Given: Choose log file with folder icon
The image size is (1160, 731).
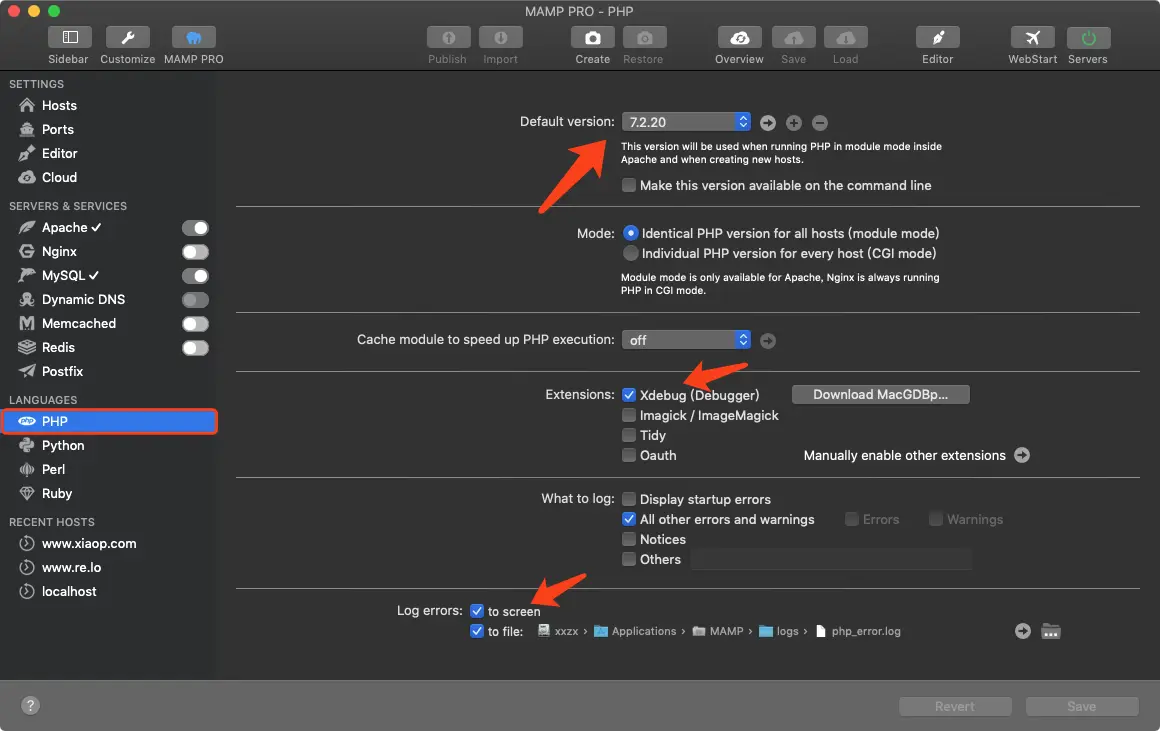Looking at the screenshot, I should 1051,631.
